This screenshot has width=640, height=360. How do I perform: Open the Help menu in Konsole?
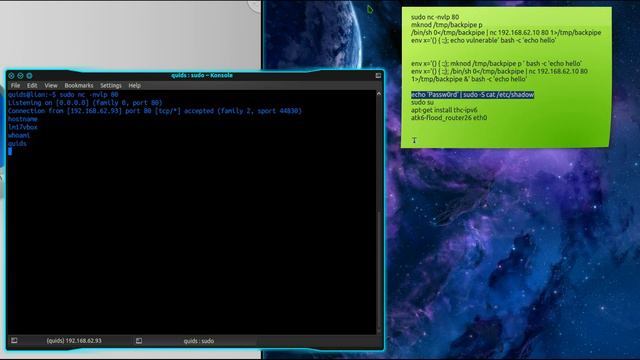click(x=134, y=85)
